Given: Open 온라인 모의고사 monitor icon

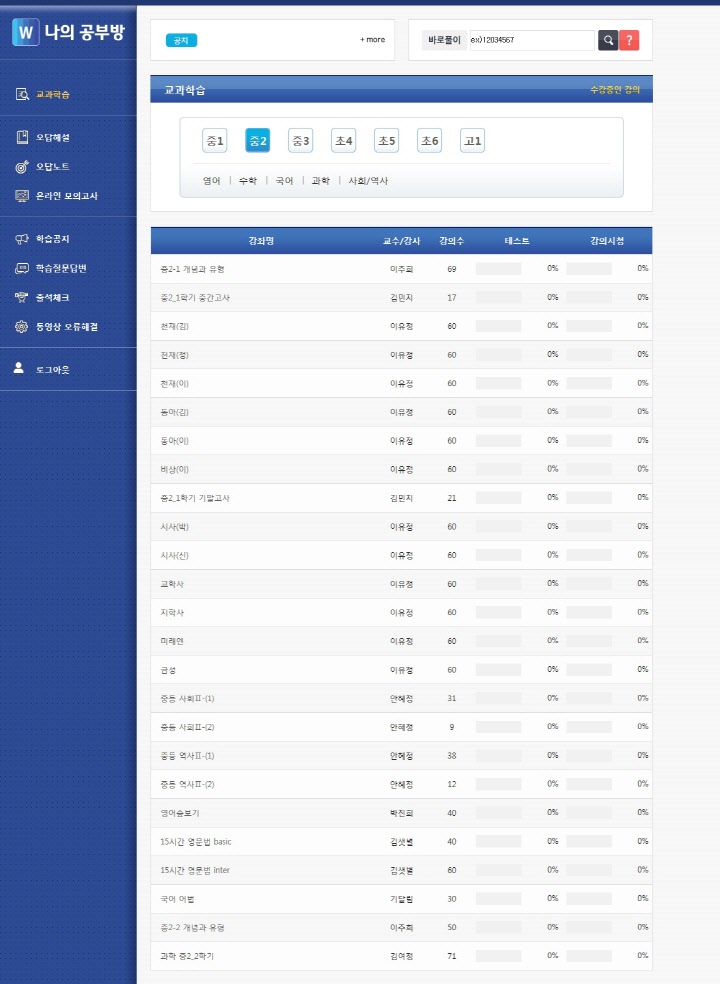Looking at the screenshot, I should tap(21, 196).
